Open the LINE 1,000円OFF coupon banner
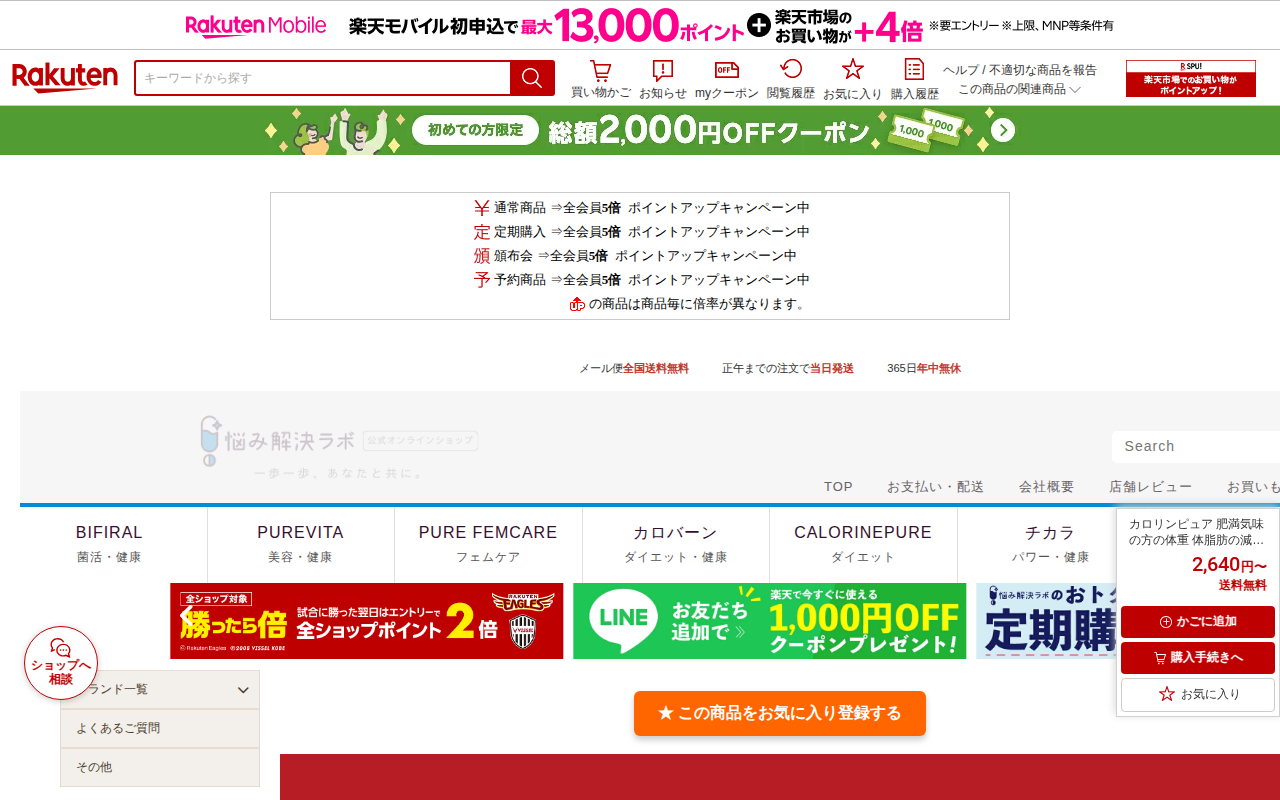The height and width of the screenshot is (800, 1280). tap(770, 621)
